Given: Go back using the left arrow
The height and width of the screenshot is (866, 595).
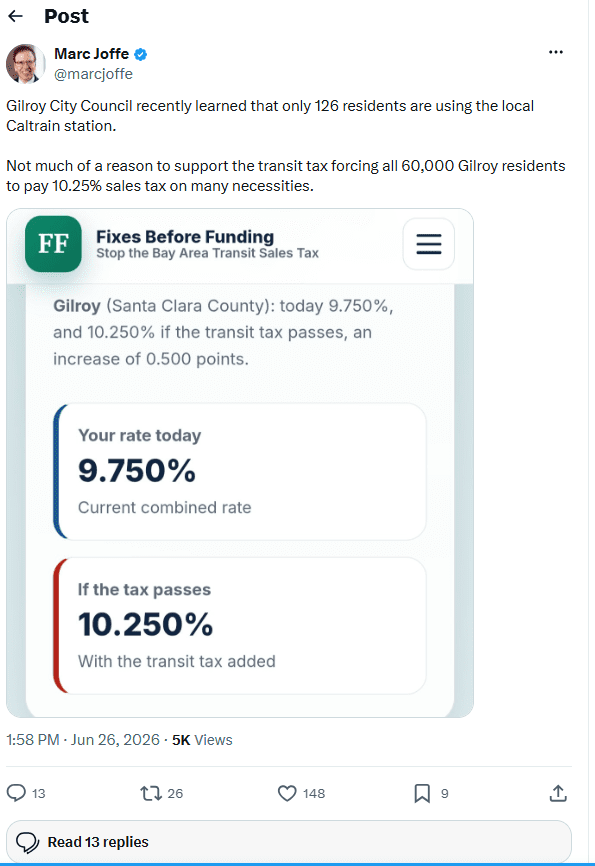Looking at the screenshot, I should (x=15, y=16).
